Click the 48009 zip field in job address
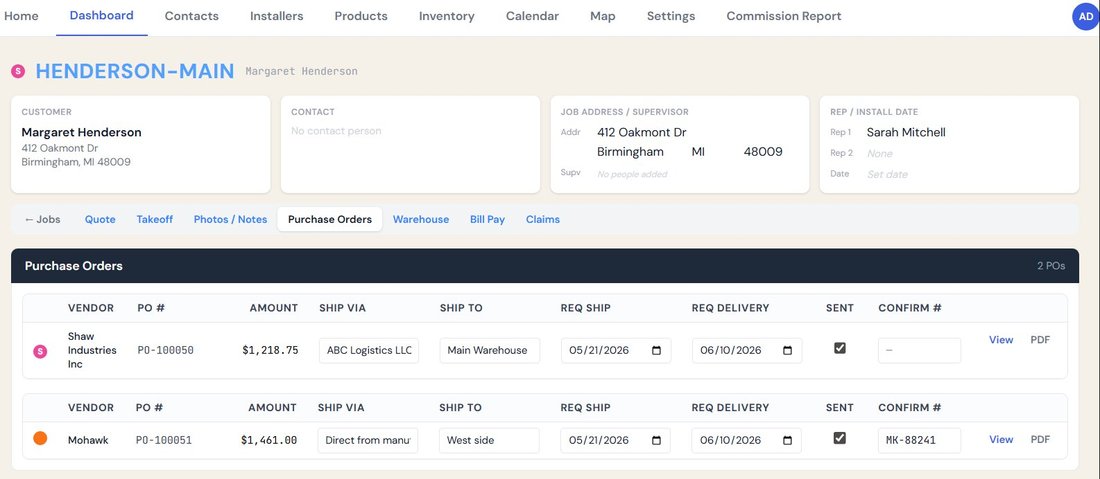Screen dimensions: 1100x479 click(763, 151)
